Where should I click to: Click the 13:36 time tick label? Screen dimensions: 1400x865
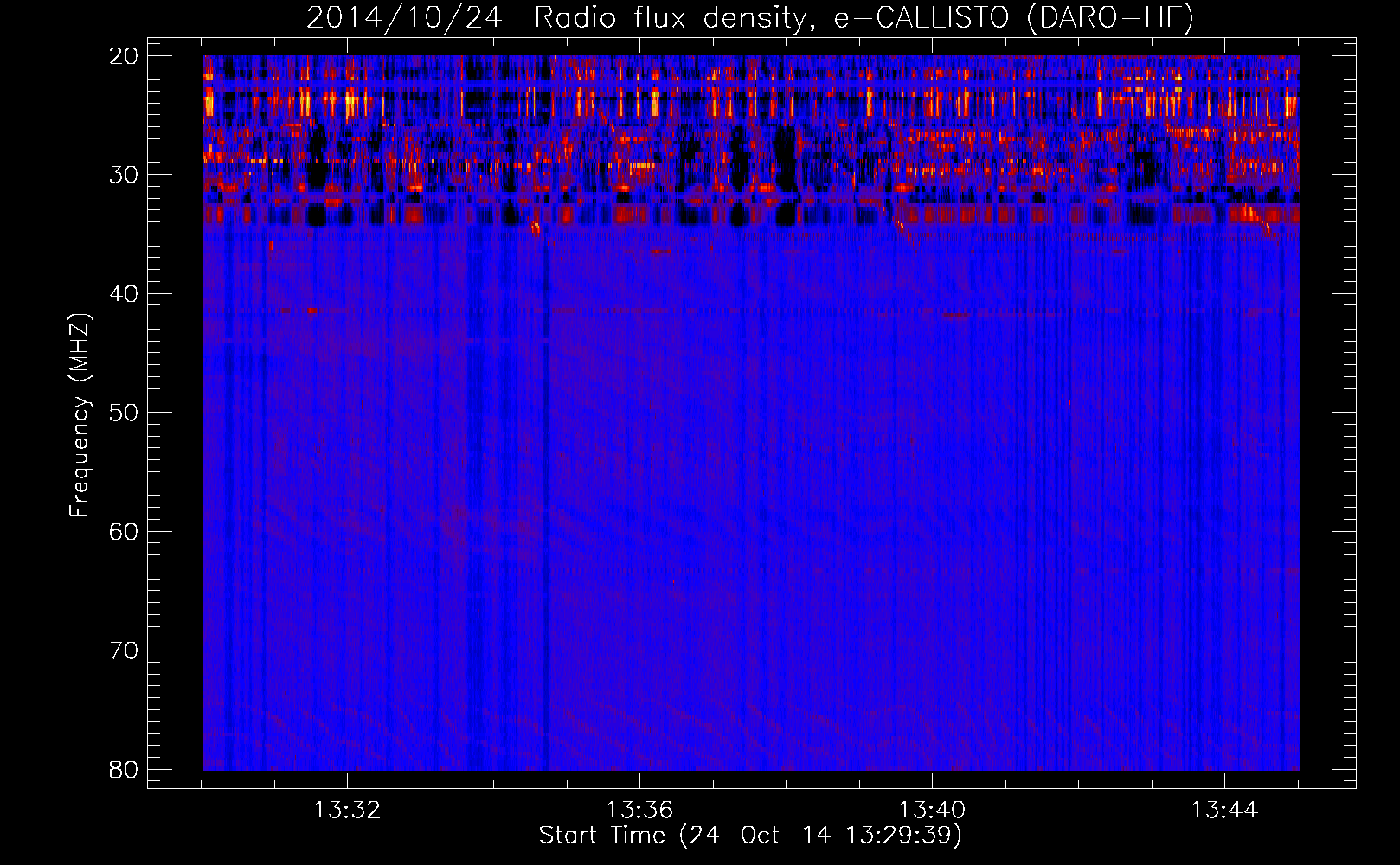point(639,811)
